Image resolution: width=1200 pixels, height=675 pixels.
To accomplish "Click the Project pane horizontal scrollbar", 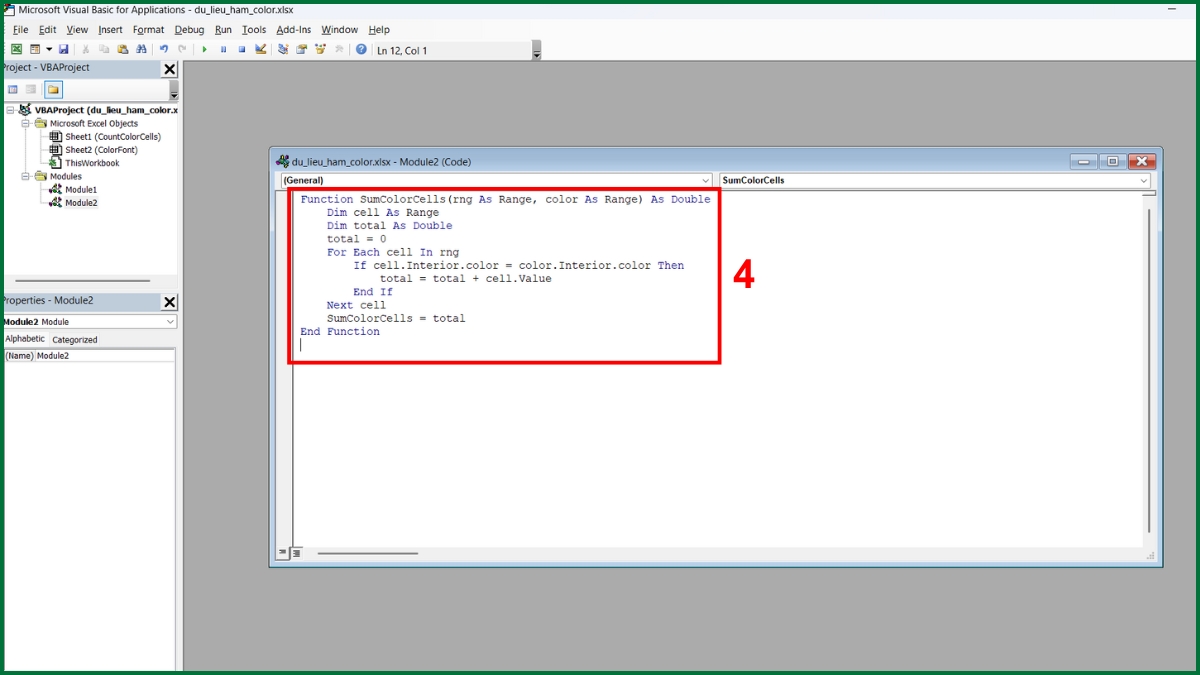I will [83, 281].
